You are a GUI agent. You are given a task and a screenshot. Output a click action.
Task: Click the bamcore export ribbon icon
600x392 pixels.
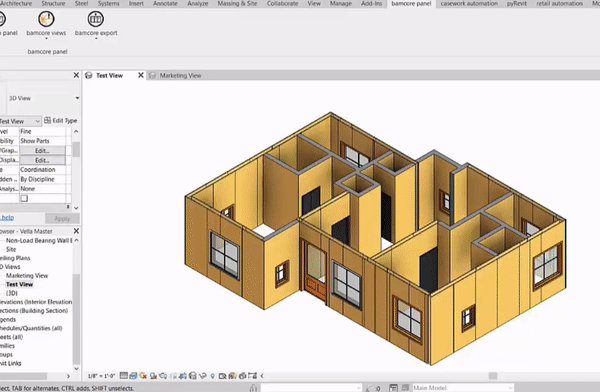[96, 19]
